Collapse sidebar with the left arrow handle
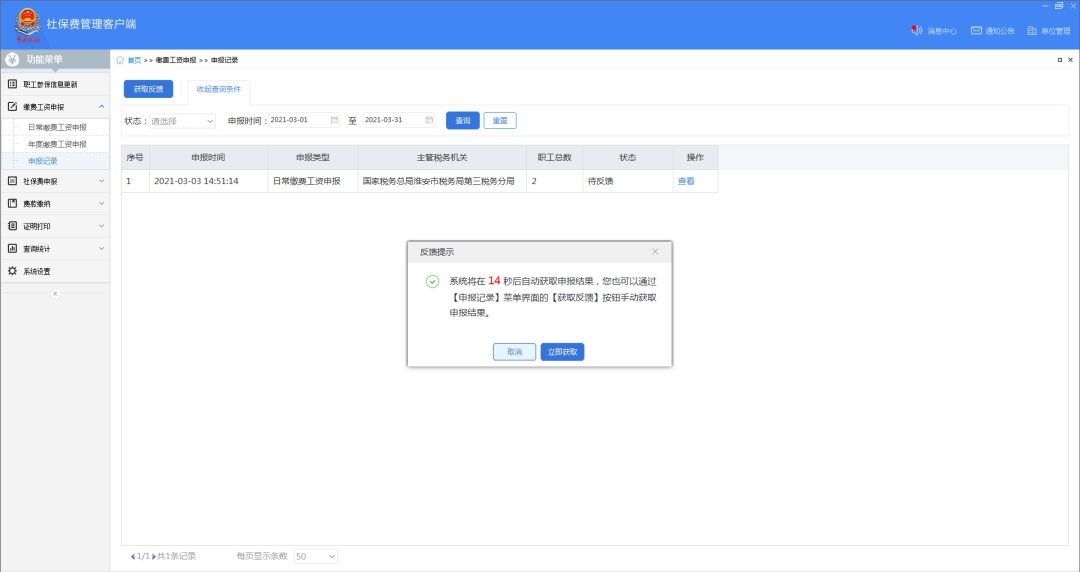Image resolution: width=1080 pixels, height=572 pixels. point(55,293)
